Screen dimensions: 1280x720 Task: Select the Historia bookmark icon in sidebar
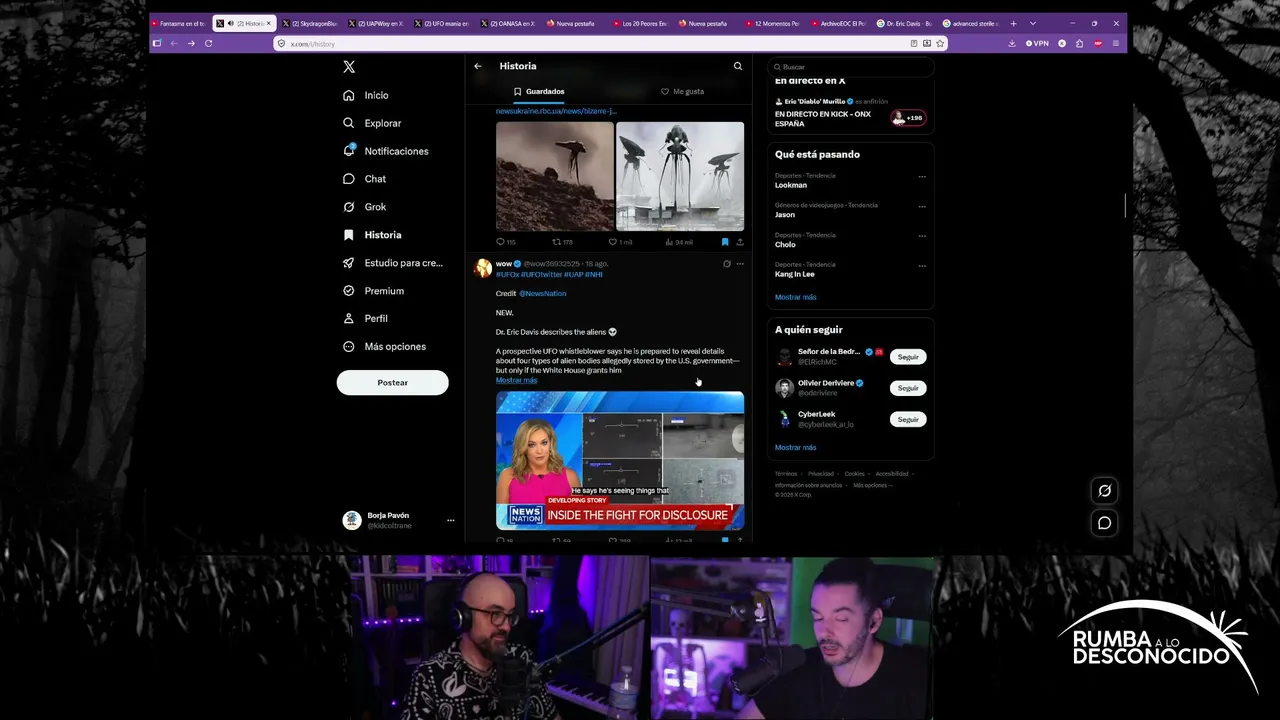click(348, 235)
